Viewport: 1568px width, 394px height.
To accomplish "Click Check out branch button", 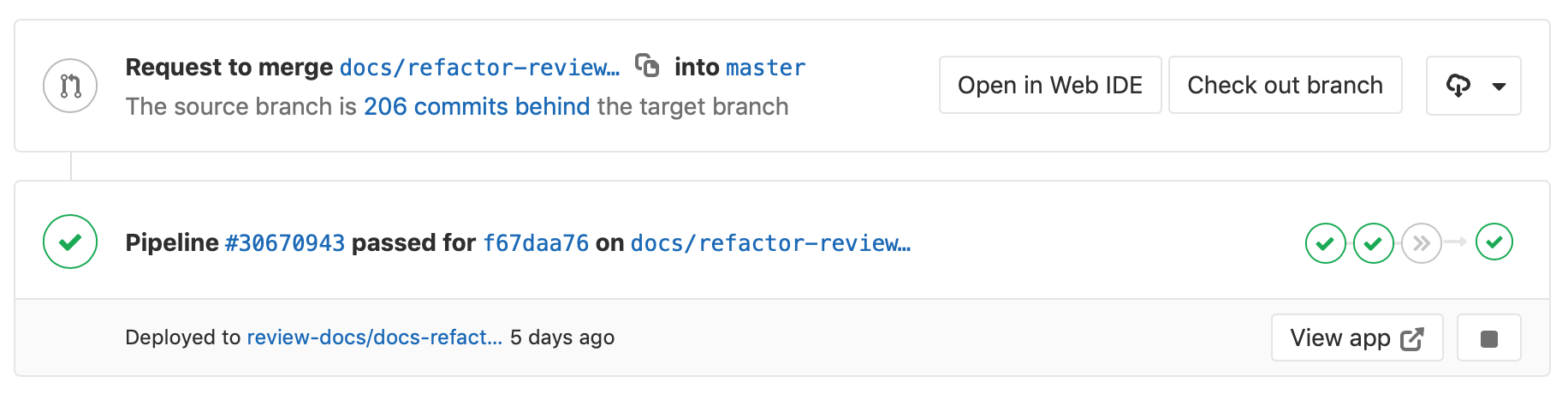I will (x=1285, y=86).
